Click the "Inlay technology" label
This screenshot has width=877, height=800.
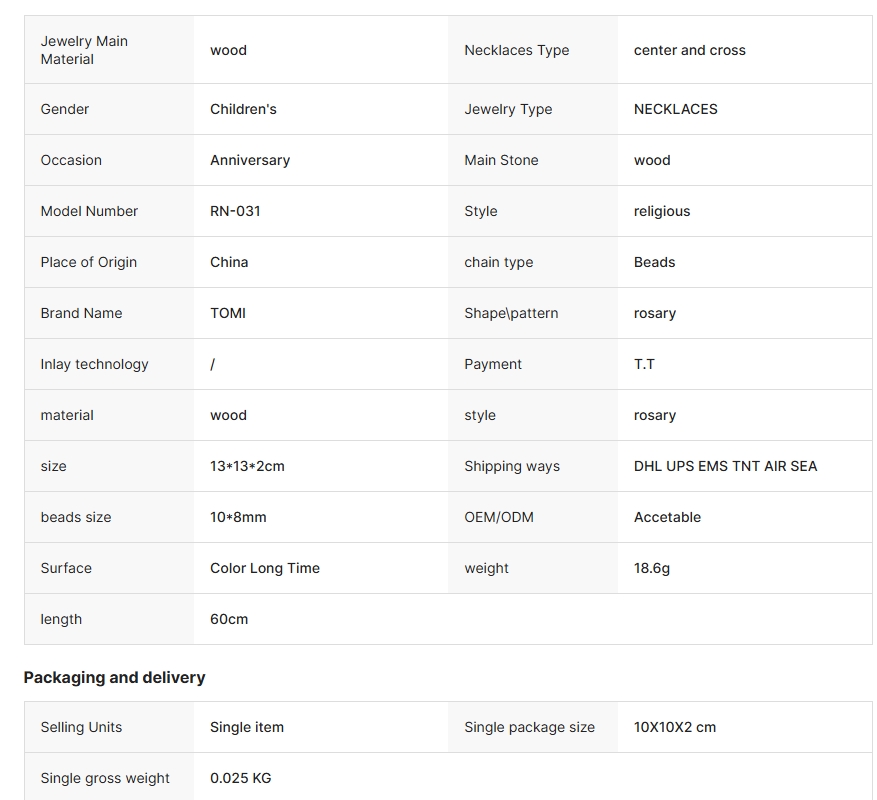pyautogui.click(x=94, y=364)
